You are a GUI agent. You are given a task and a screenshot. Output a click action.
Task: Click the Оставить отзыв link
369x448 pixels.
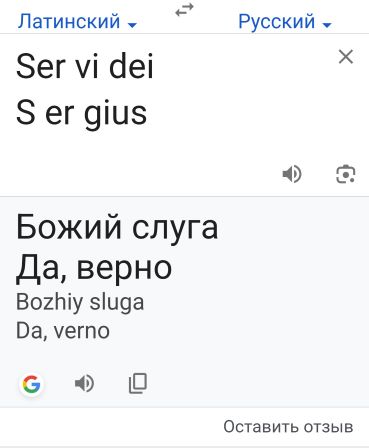click(x=288, y=426)
